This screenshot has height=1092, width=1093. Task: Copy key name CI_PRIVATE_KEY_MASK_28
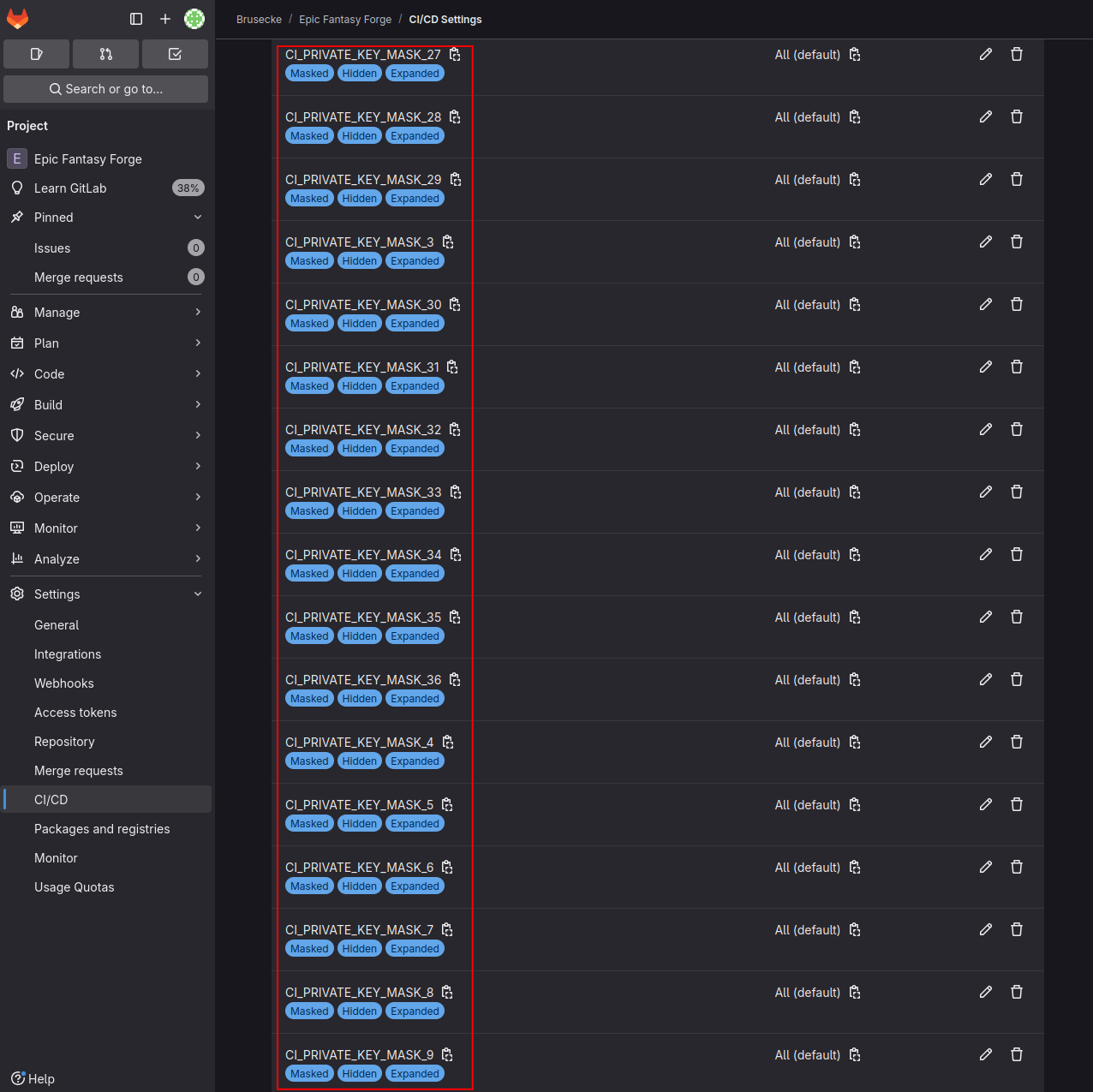455,117
